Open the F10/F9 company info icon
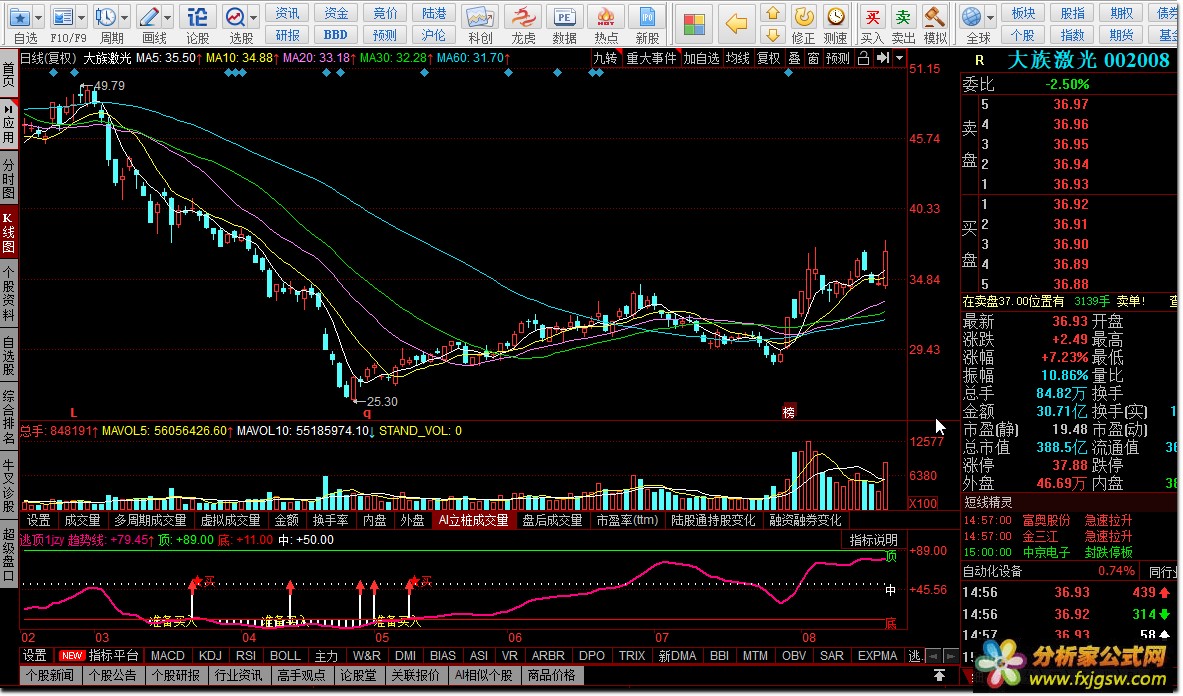This screenshot has height=696, width=1183. 62,17
